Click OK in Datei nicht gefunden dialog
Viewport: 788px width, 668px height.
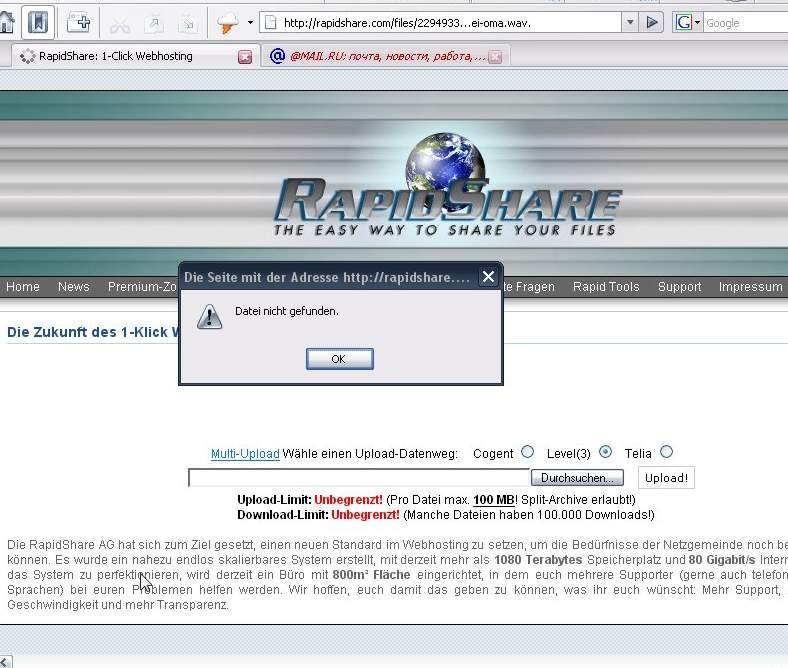(x=339, y=359)
